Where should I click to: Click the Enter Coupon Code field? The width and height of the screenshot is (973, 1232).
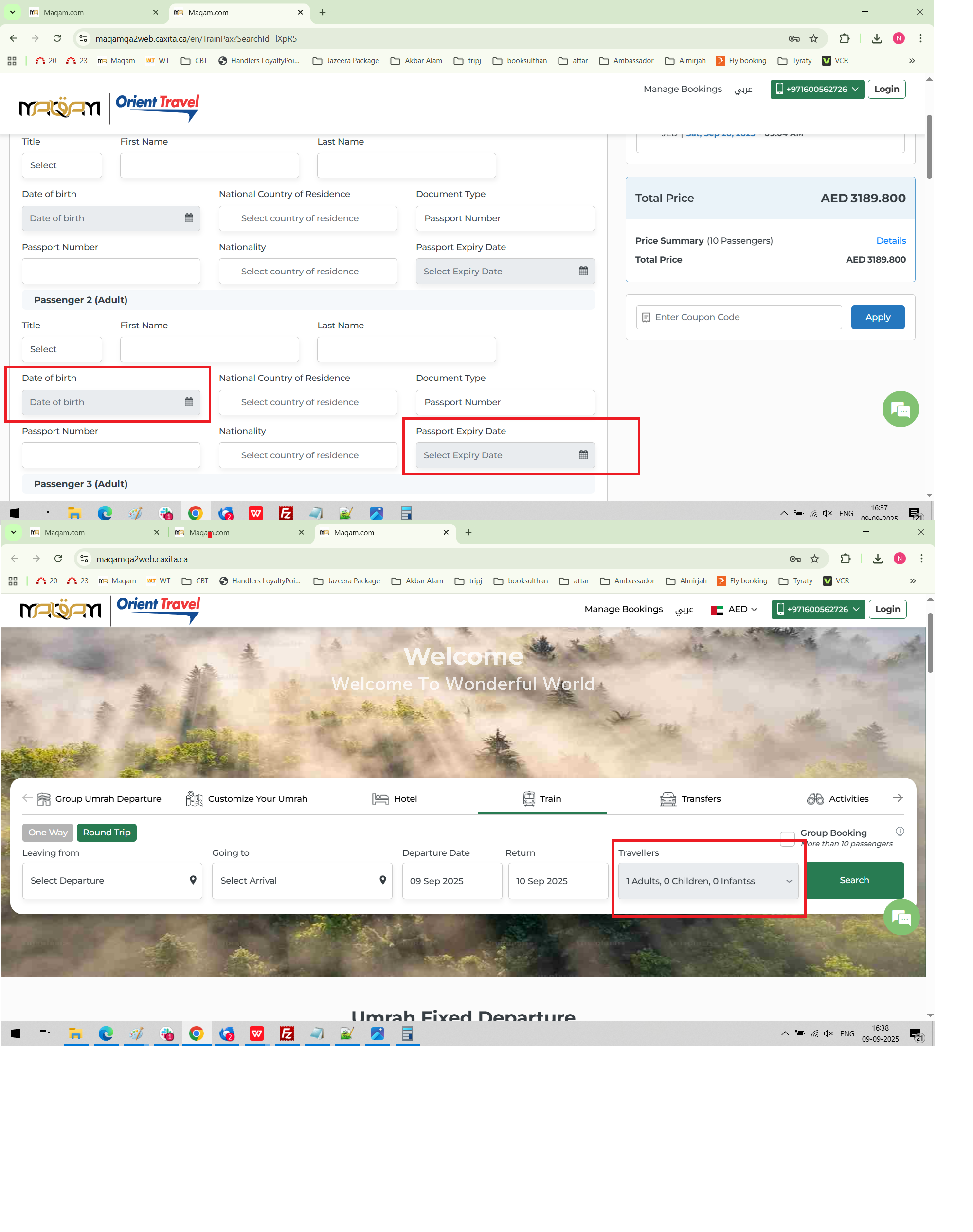pyautogui.click(x=739, y=317)
